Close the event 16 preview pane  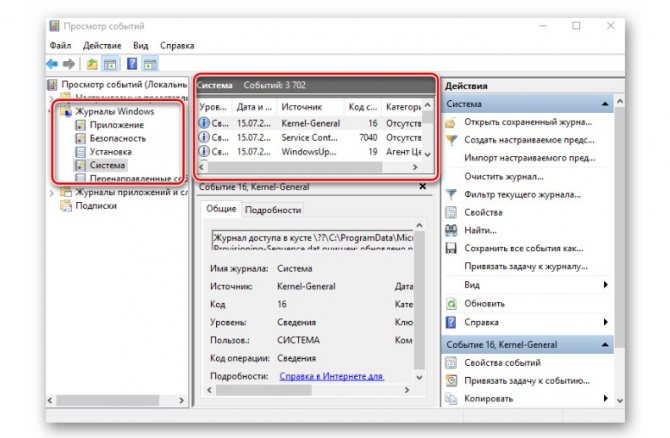pos(423,187)
